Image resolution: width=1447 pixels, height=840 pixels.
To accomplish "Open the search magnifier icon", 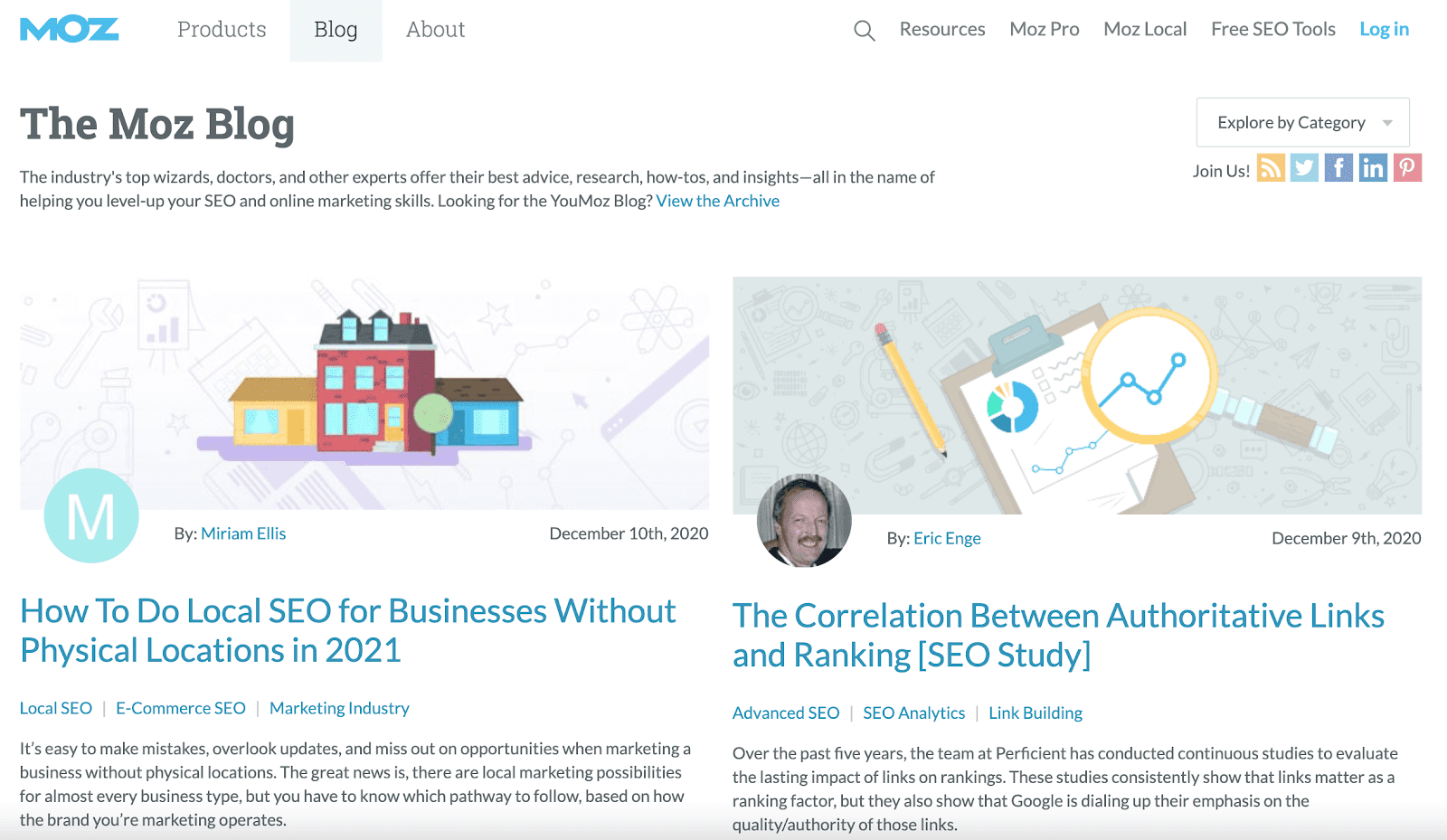I will click(865, 31).
